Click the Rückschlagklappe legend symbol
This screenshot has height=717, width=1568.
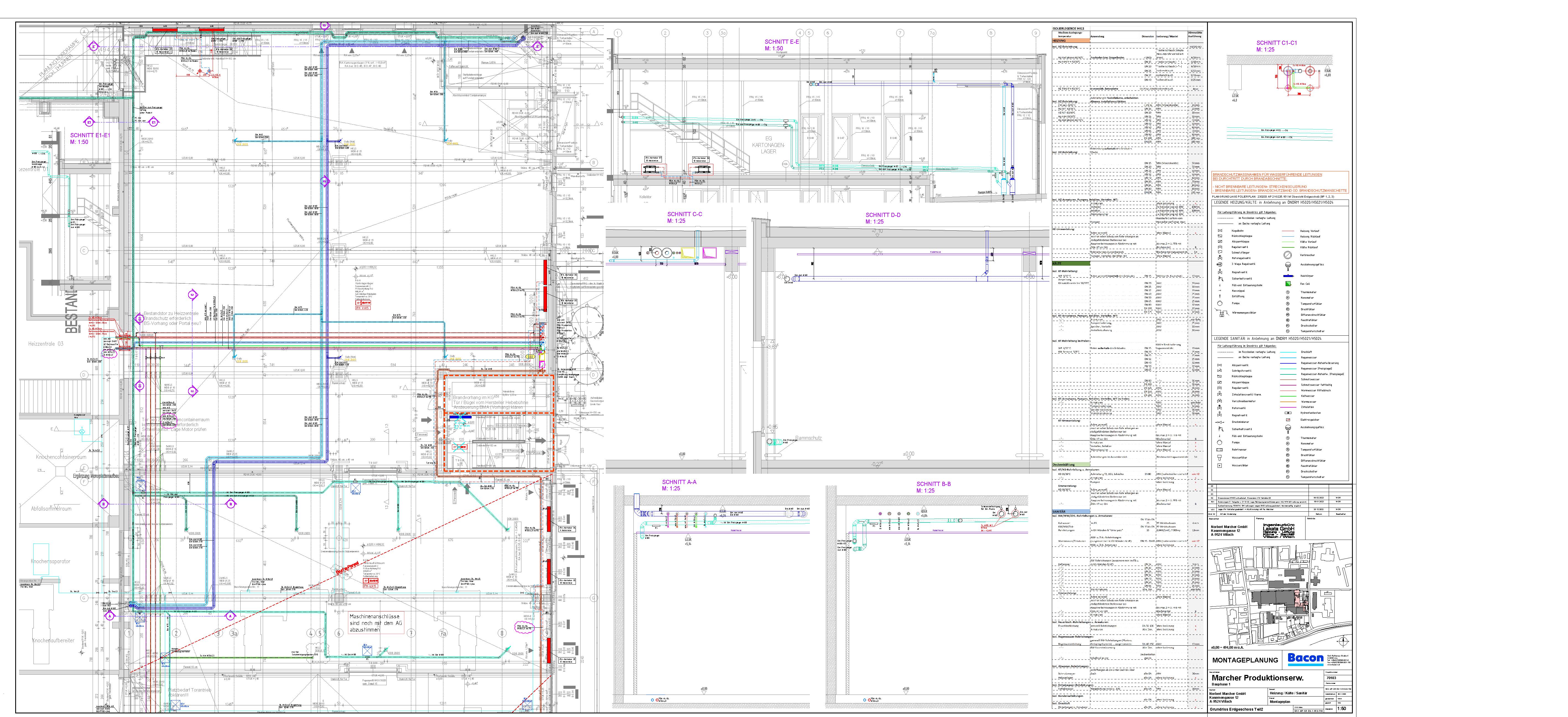tap(1220, 236)
